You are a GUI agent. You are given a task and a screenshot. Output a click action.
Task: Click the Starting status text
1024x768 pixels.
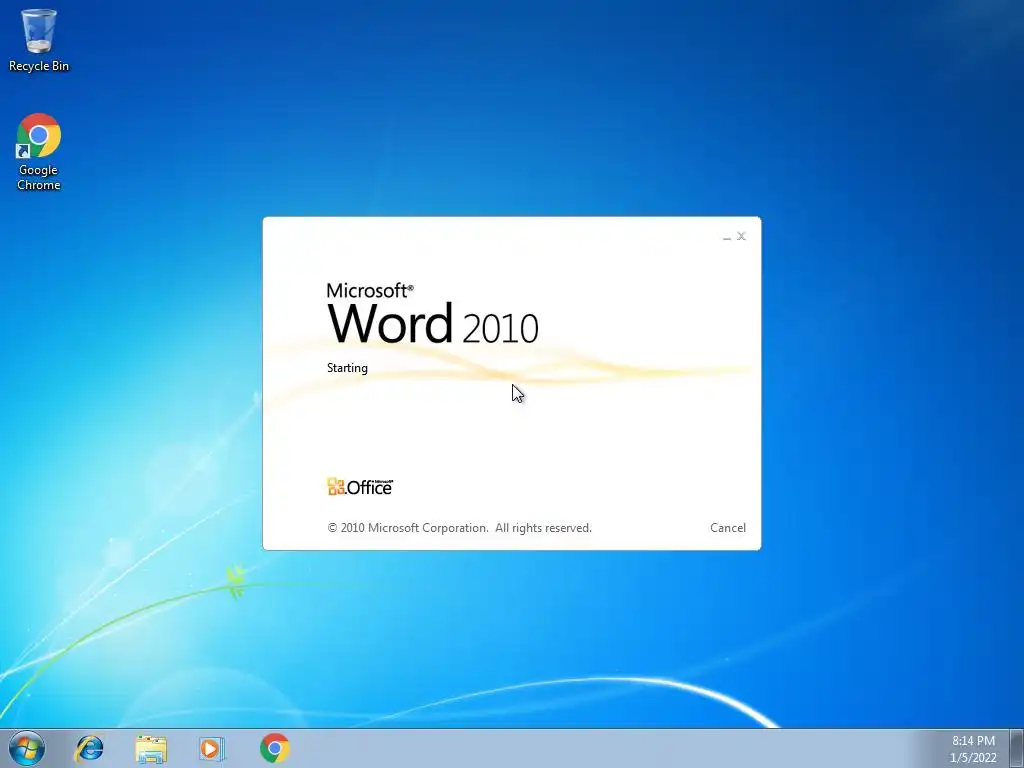[347, 368]
